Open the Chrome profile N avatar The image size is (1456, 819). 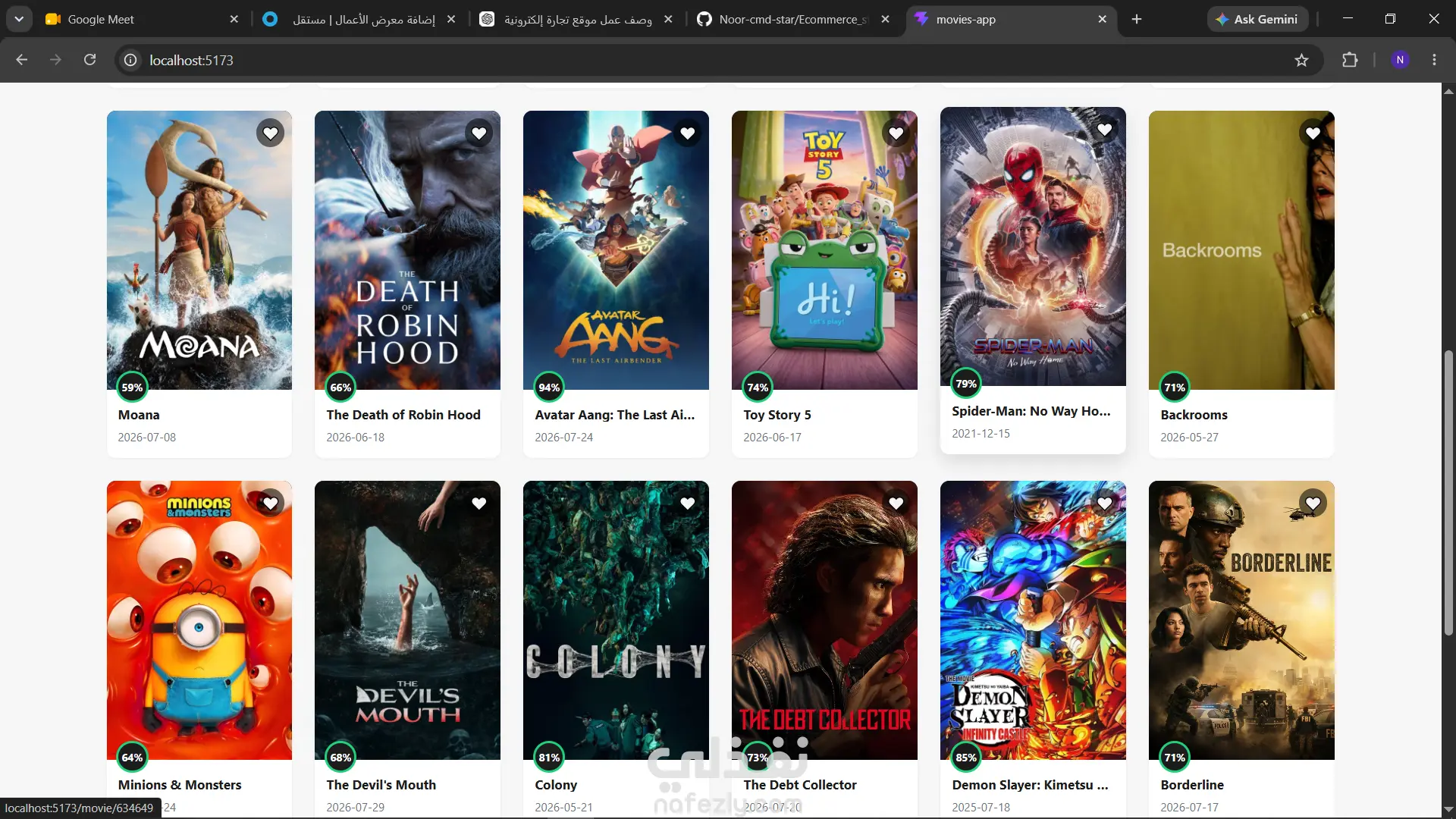point(1400,60)
